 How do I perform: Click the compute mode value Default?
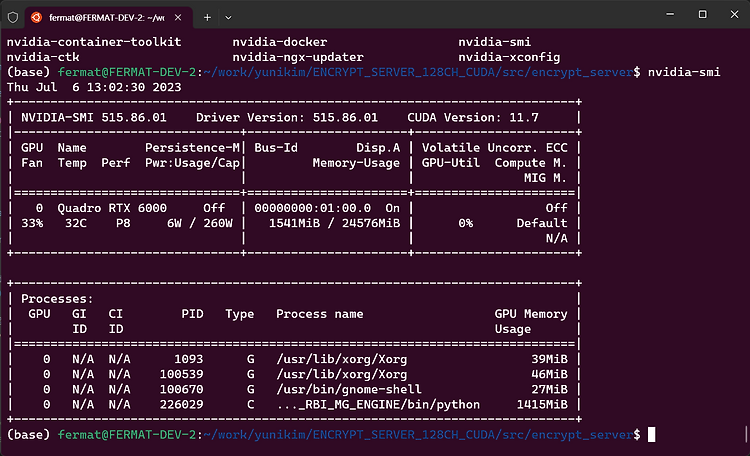[542, 223]
